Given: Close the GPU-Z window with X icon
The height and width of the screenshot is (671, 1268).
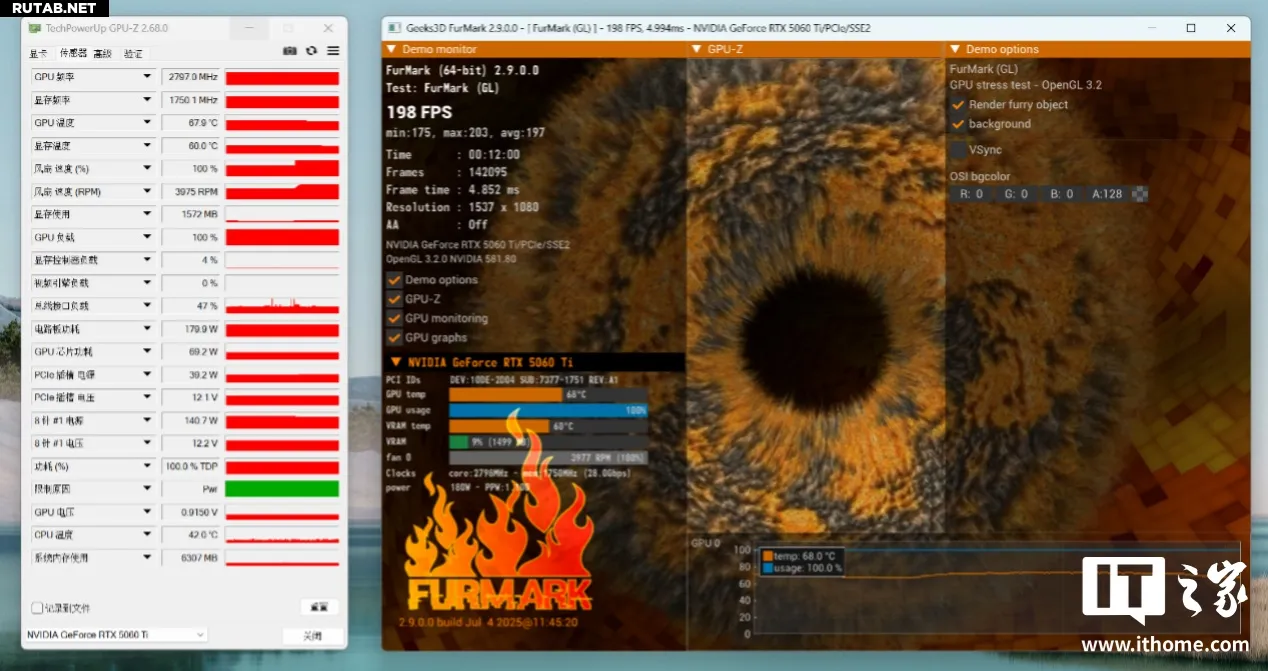Looking at the screenshot, I should (328, 29).
